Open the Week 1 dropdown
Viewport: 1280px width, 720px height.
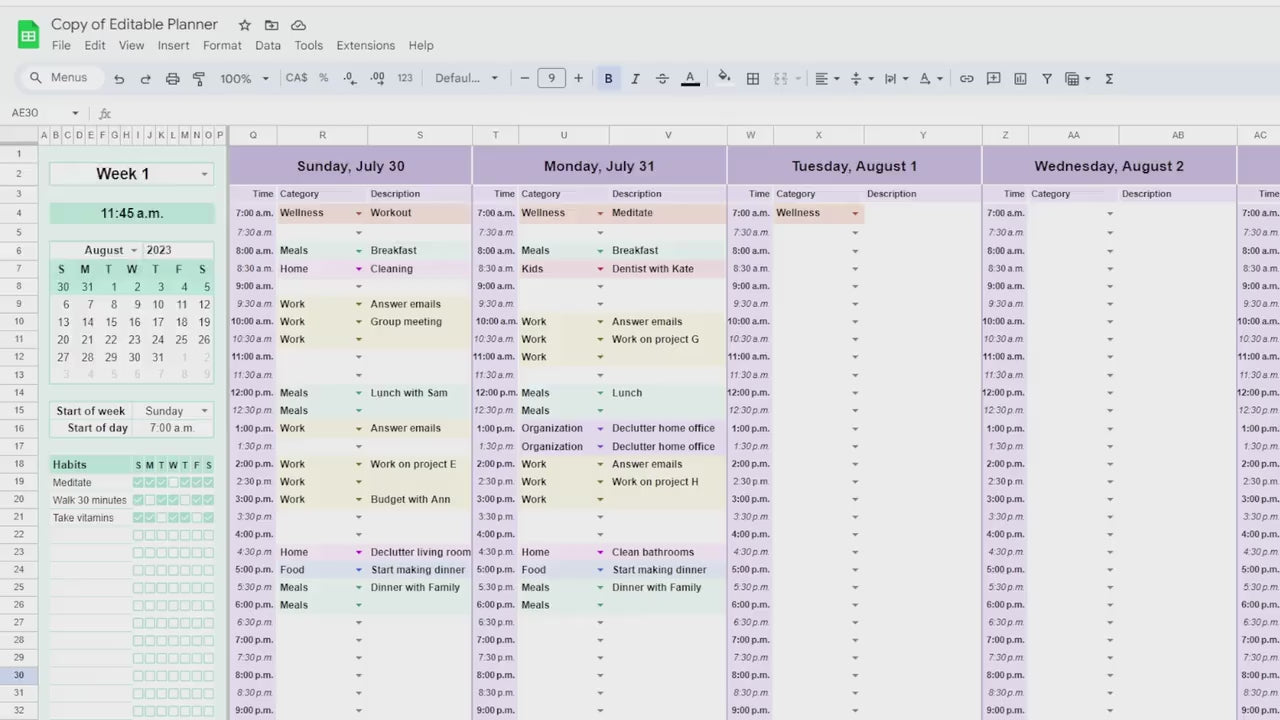click(x=204, y=174)
